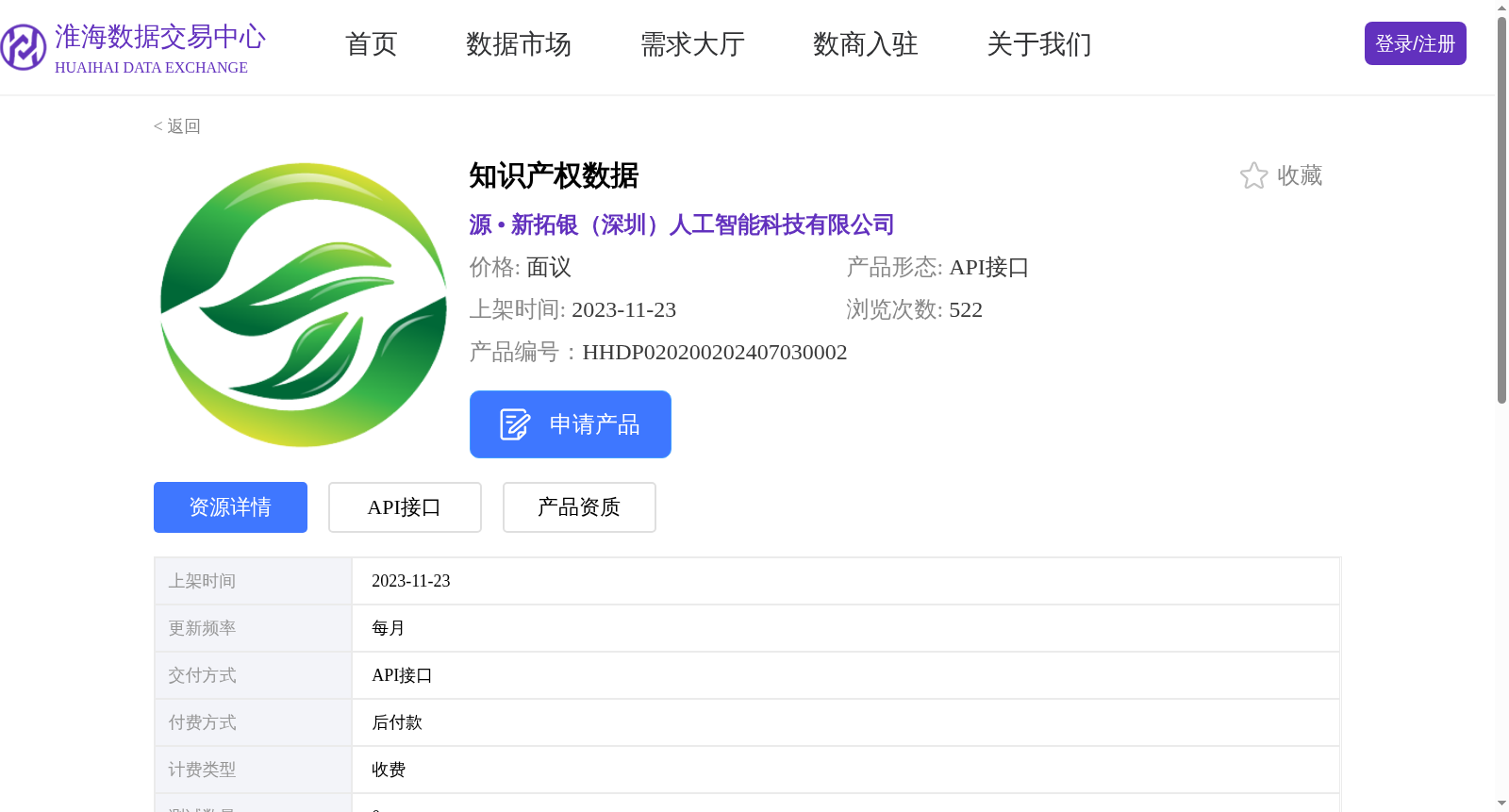Switch to the API接口 tab
Image resolution: width=1509 pixels, height=812 pixels.
(x=405, y=507)
